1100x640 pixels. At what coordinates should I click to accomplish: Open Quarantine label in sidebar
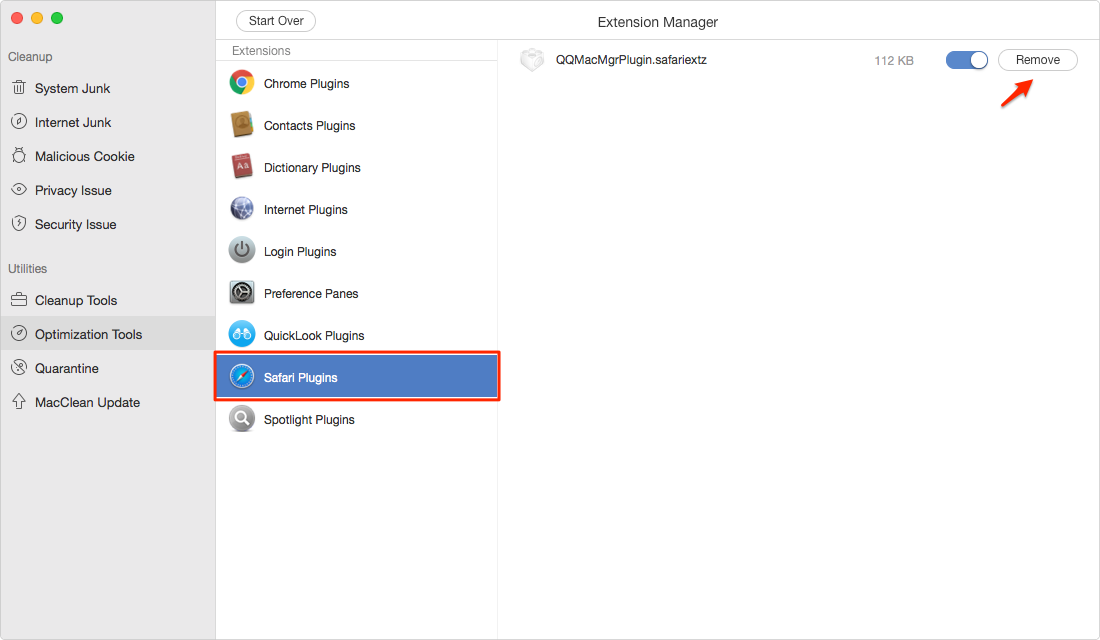click(x=67, y=368)
